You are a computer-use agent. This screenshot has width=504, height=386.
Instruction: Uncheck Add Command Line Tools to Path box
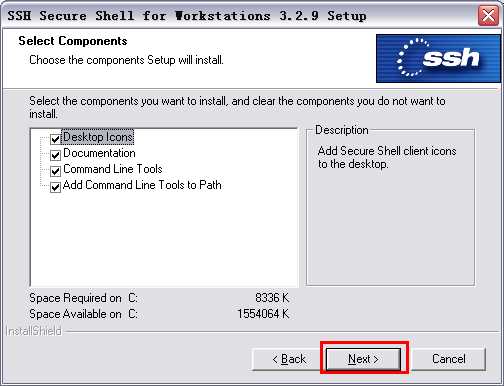55,187
